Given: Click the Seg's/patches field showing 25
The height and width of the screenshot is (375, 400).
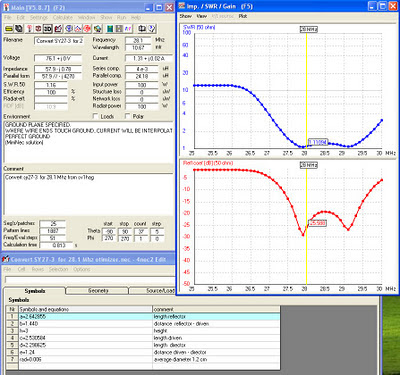Looking at the screenshot, I should (53, 223).
